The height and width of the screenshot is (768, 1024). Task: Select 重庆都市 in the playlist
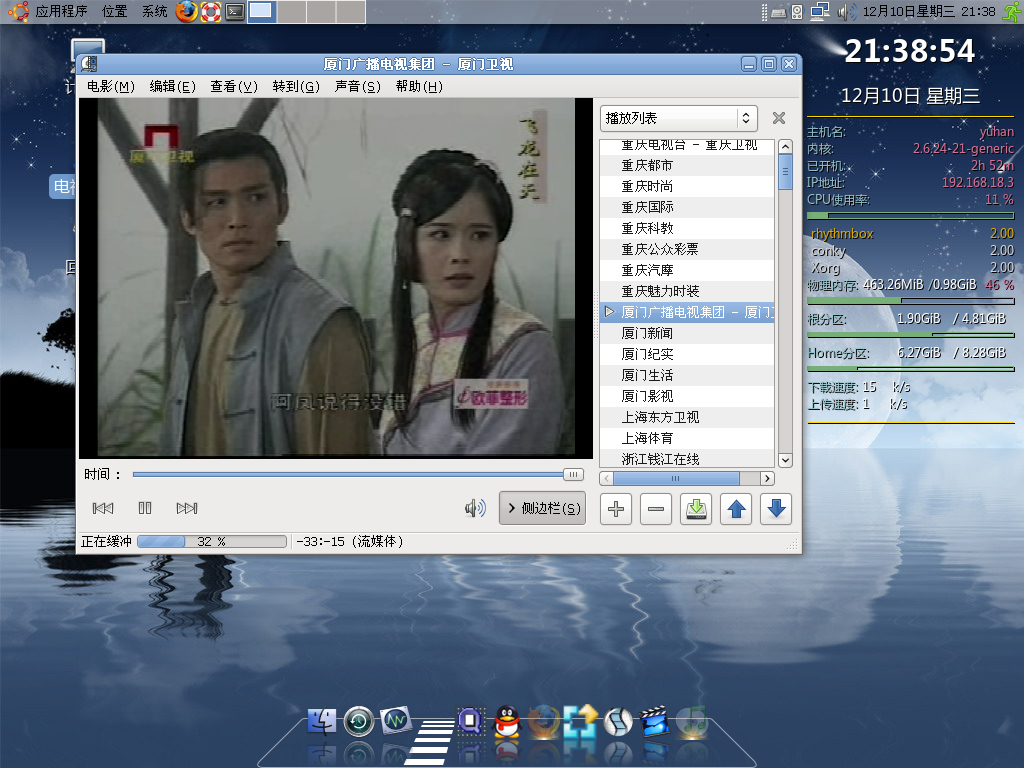pos(687,165)
